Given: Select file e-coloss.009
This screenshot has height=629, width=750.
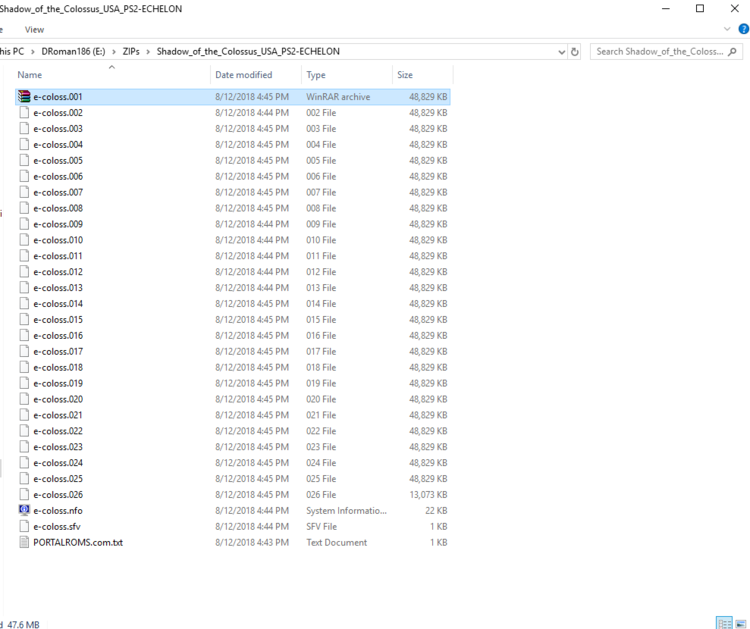Looking at the screenshot, I should pyautogui.click(x=58, y=224).
